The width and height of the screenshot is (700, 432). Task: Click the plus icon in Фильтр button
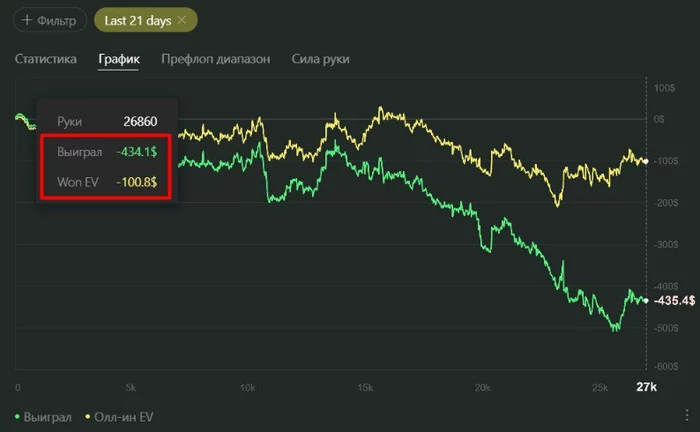coord(25,19)
